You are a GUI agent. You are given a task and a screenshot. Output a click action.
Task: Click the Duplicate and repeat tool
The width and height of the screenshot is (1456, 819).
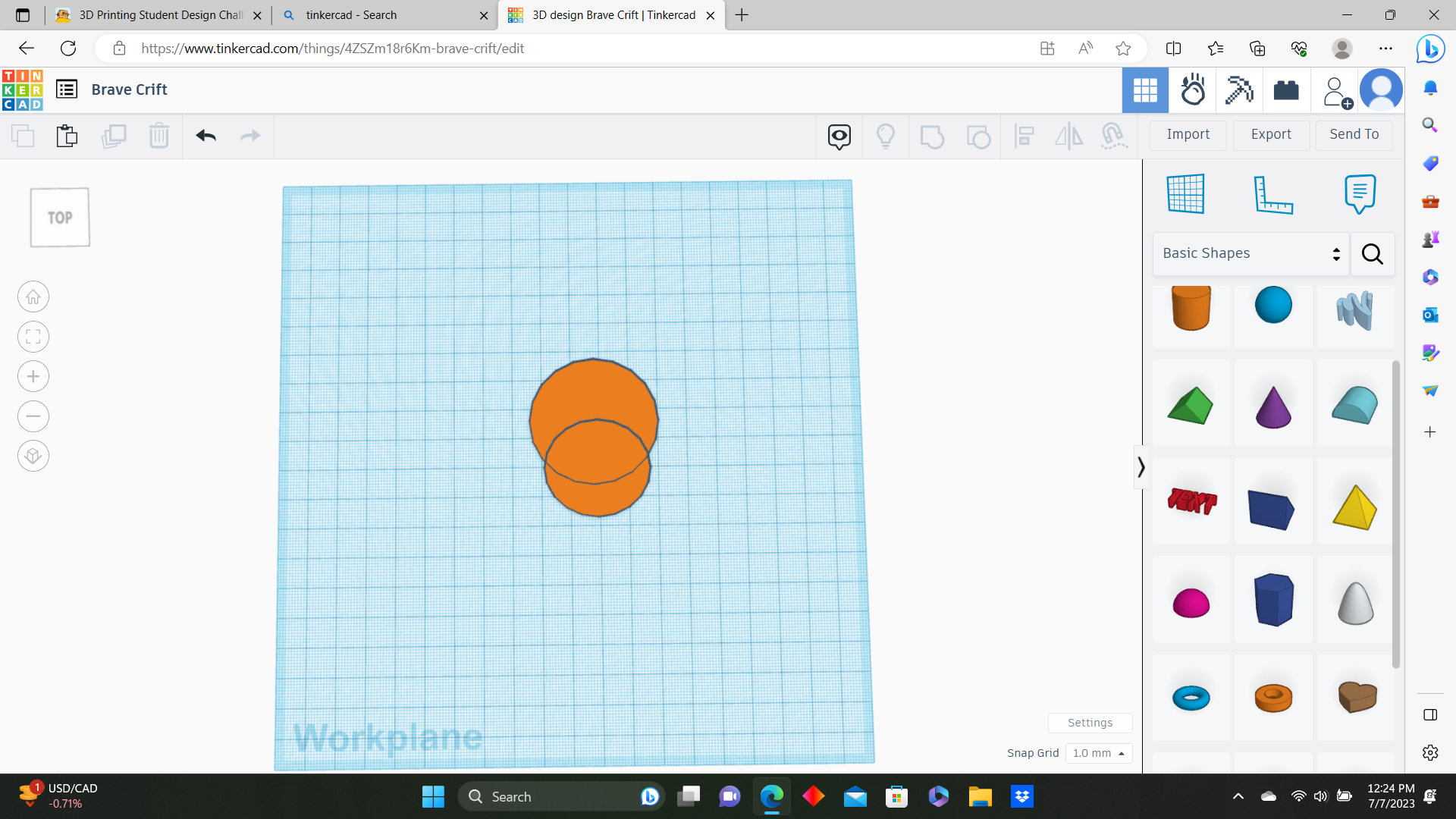coord(114,136)
